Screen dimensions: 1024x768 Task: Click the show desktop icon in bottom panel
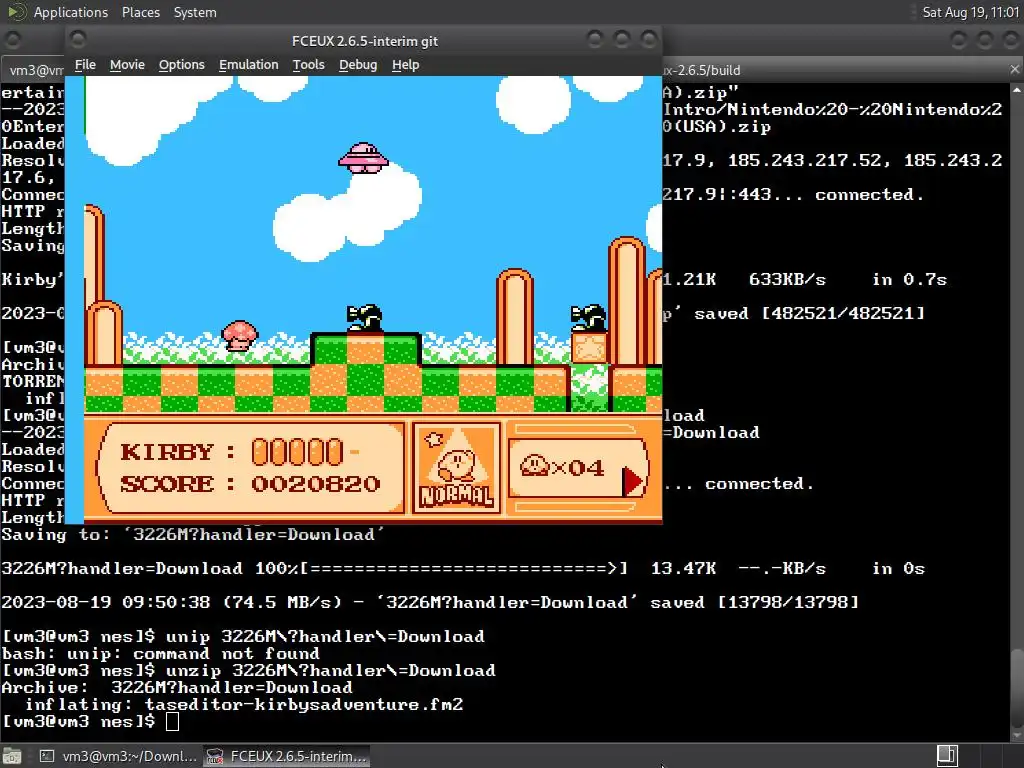[12, 756]
